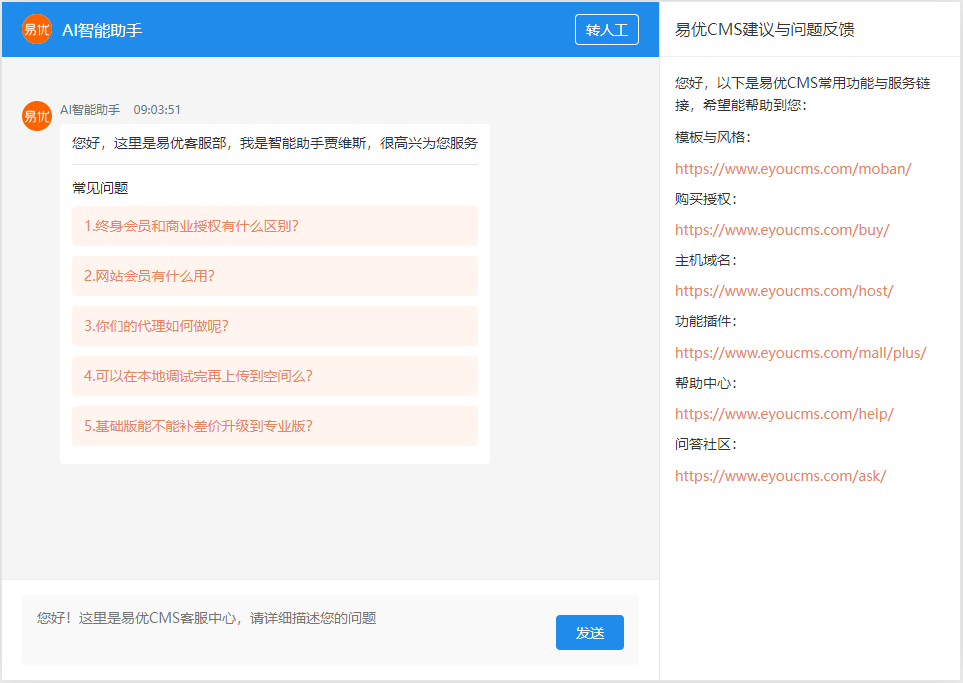Click the 易优 avatar beside the chat message
Viewport: 963px width, 683px height.
[37, 116]
